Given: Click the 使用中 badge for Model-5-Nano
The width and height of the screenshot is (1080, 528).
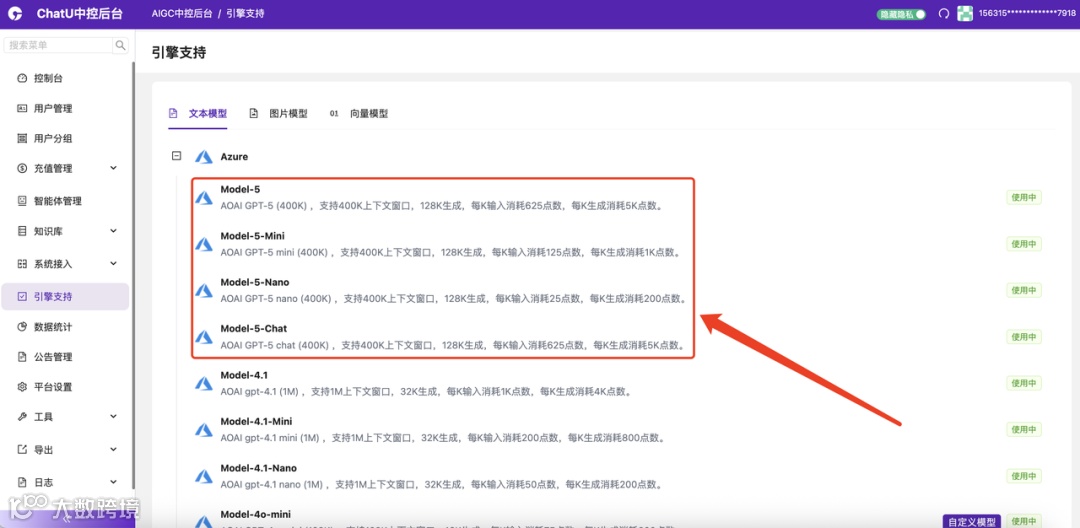Looking at the screenshot, I should [x=1024, y=291].
